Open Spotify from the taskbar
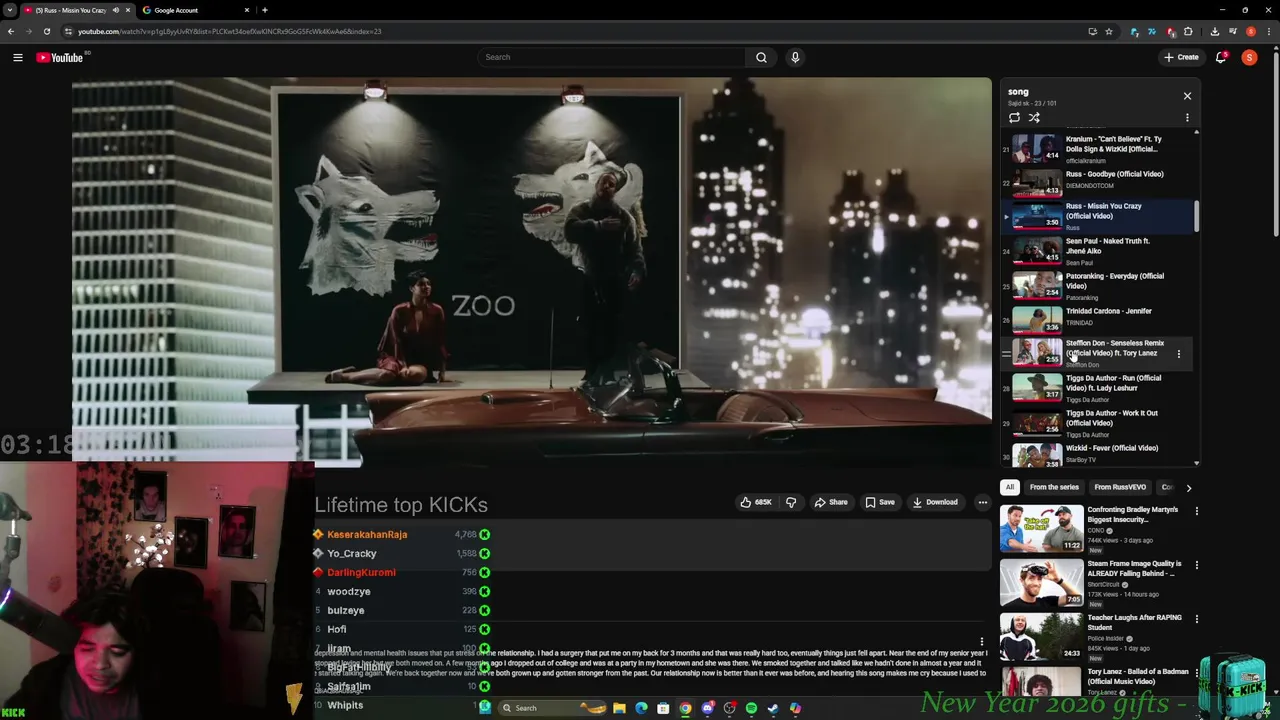The height and width of the screenshot is (720, 1280). click(751, 708)
